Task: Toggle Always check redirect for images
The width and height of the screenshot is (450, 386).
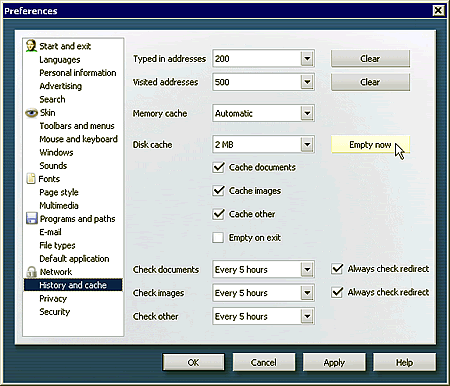Action: 337,292
